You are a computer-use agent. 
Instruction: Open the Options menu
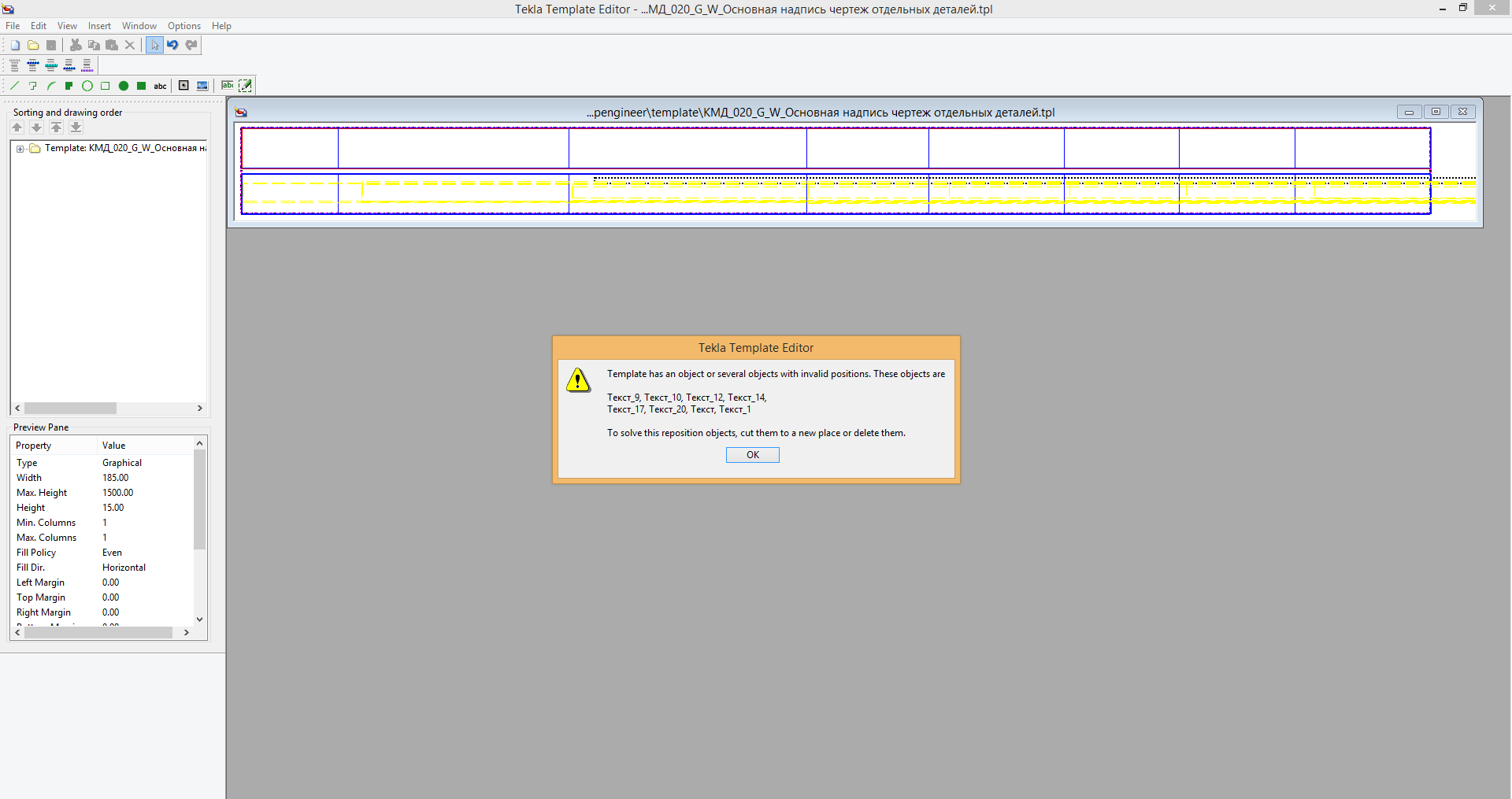click(184, 26)
